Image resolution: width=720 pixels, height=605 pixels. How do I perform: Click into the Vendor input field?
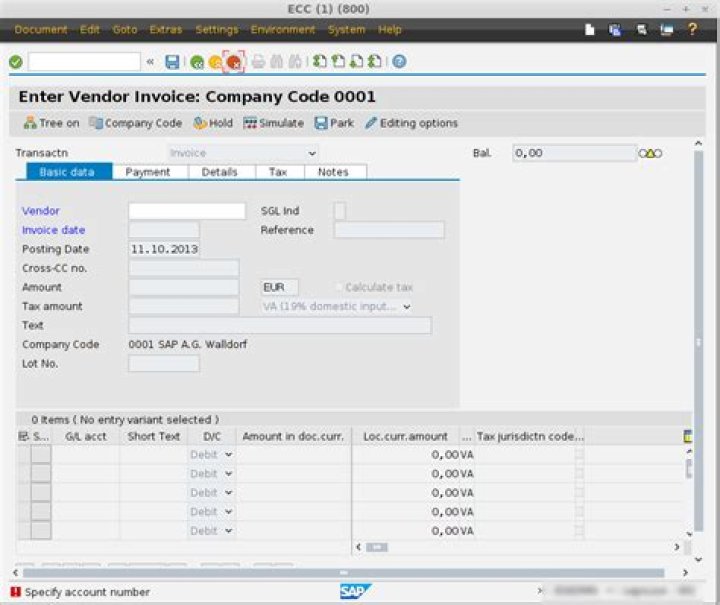coord(186,211)
